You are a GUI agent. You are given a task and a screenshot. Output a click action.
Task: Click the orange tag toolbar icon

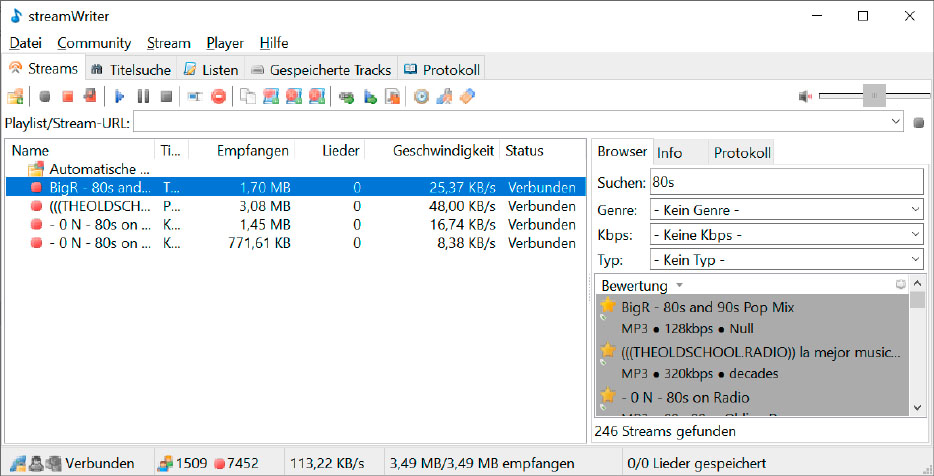[468, 97]
